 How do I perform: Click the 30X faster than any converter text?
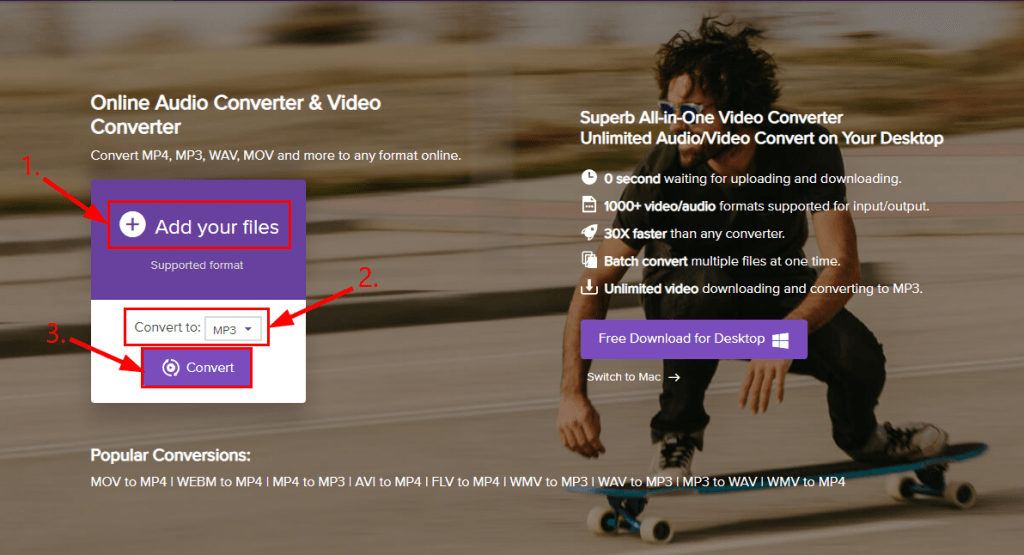click(694, 234)
